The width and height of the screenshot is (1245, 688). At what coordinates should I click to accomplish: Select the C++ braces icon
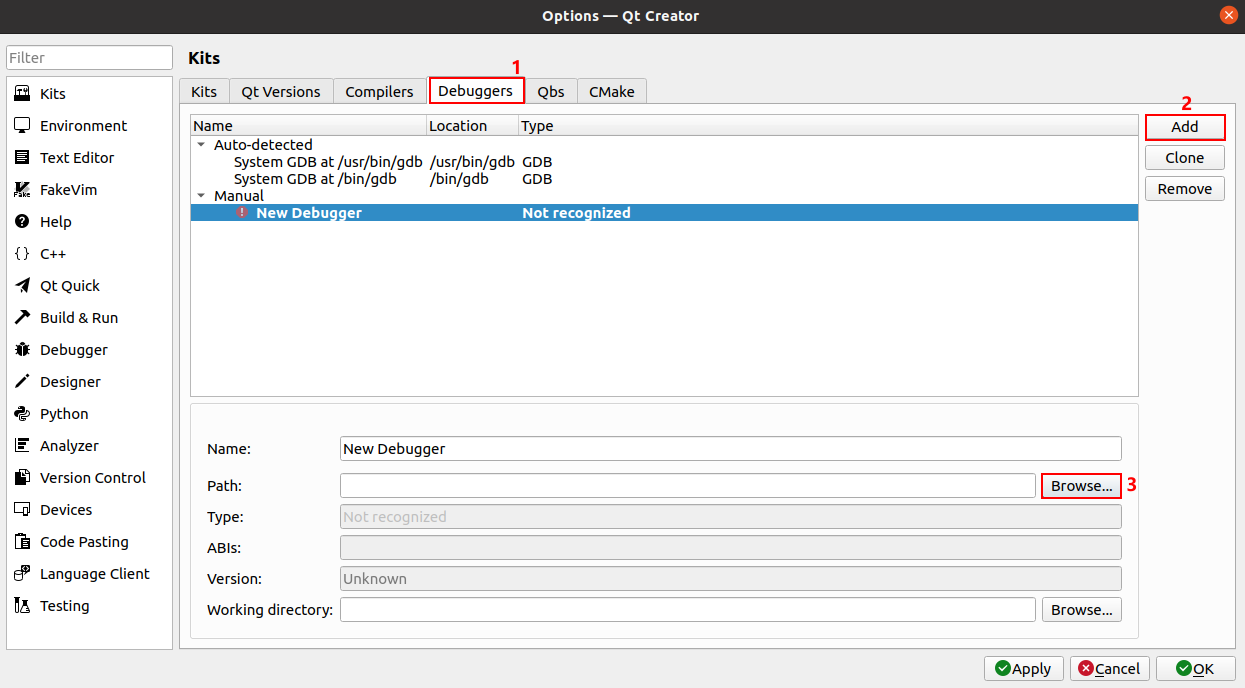[22, 254]
